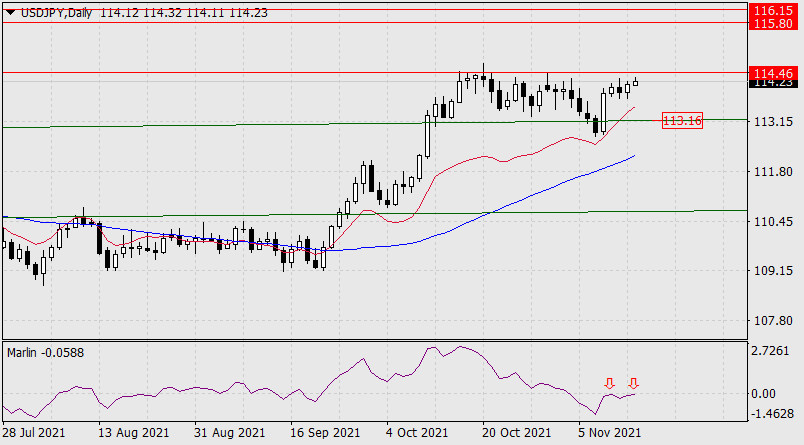Click the OHLC values 114.12 114.32 114.11 114.23

coord(184,13)
